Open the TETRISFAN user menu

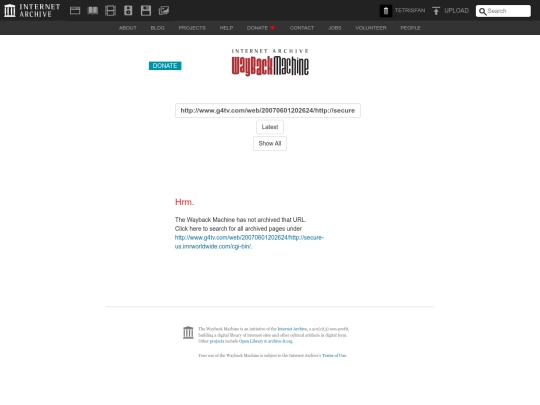pyautogui.click(x=410, y=11)
